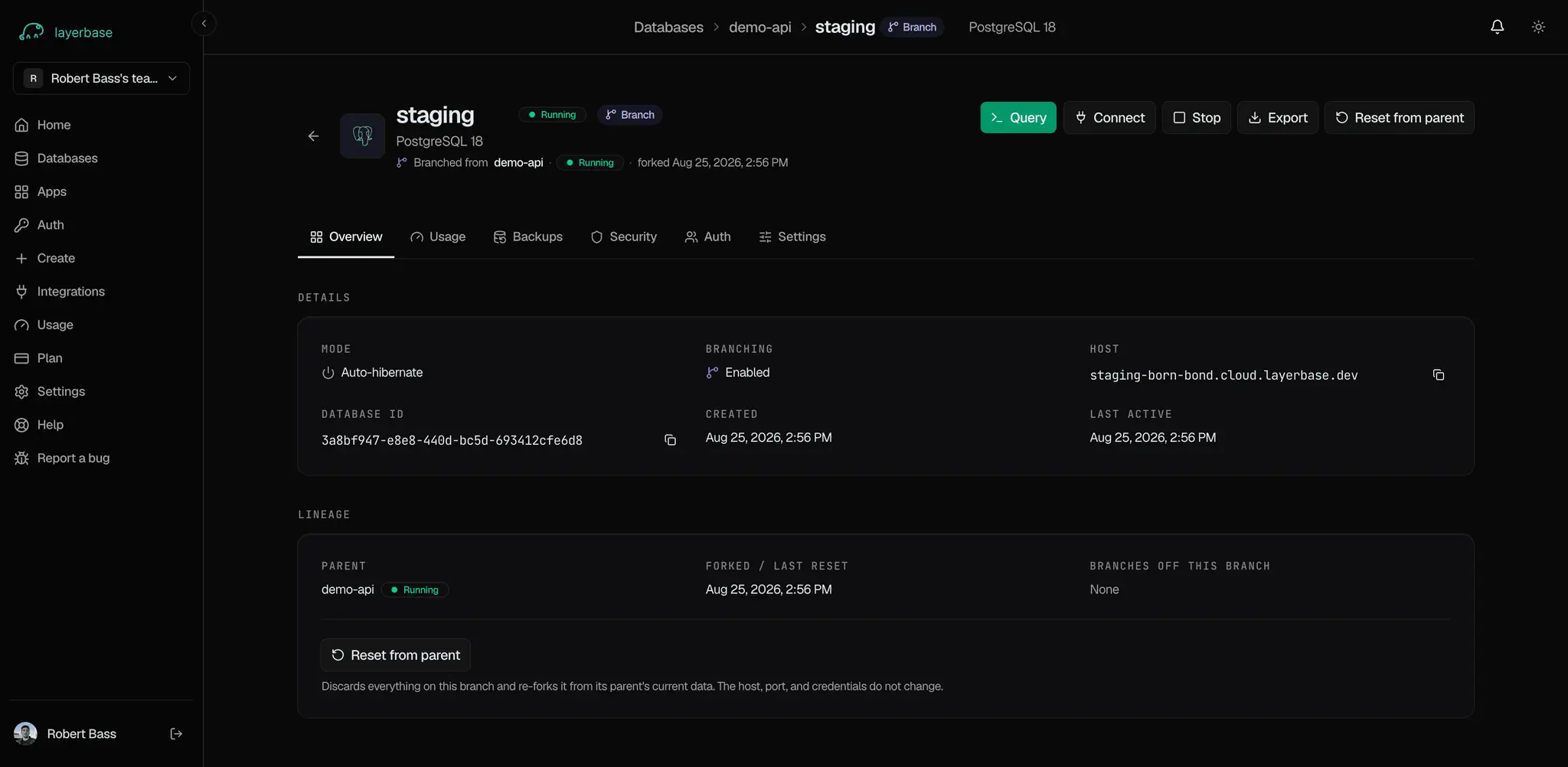Click the Branch badge next to staging title

point(630,115)
